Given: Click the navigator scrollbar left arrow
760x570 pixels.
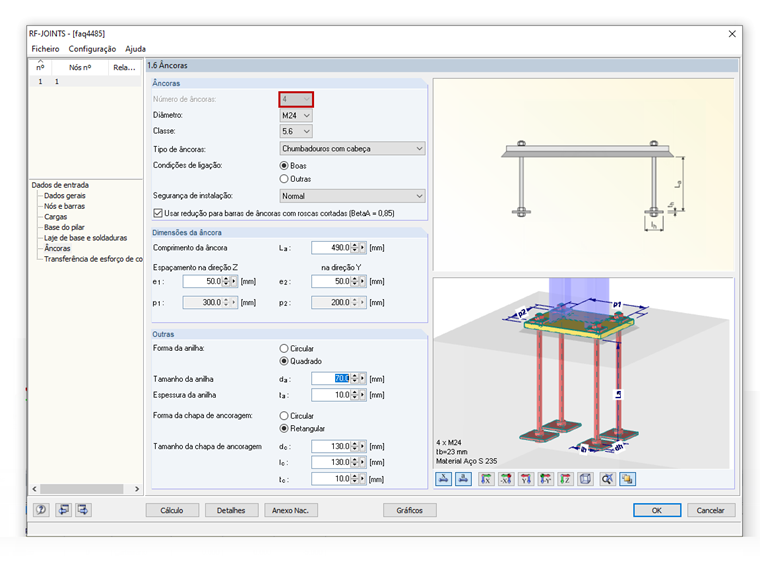Looking at the screenshot, I should click(34, 489).
